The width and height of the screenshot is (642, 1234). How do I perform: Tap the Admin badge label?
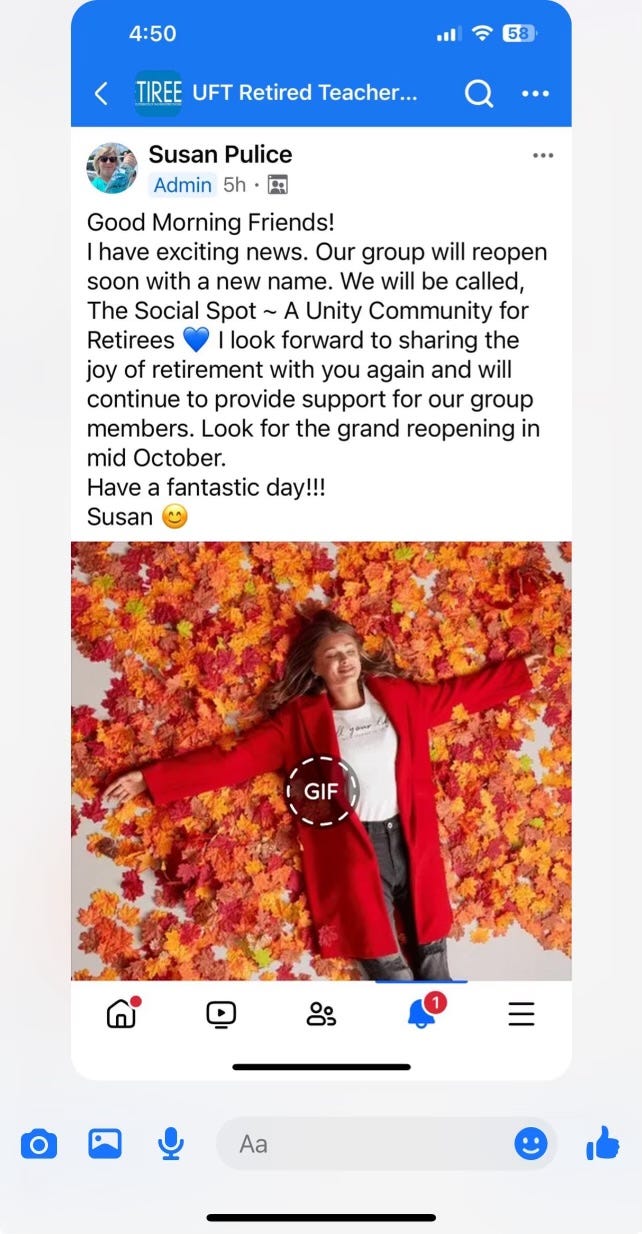click(x=182, y=185)
